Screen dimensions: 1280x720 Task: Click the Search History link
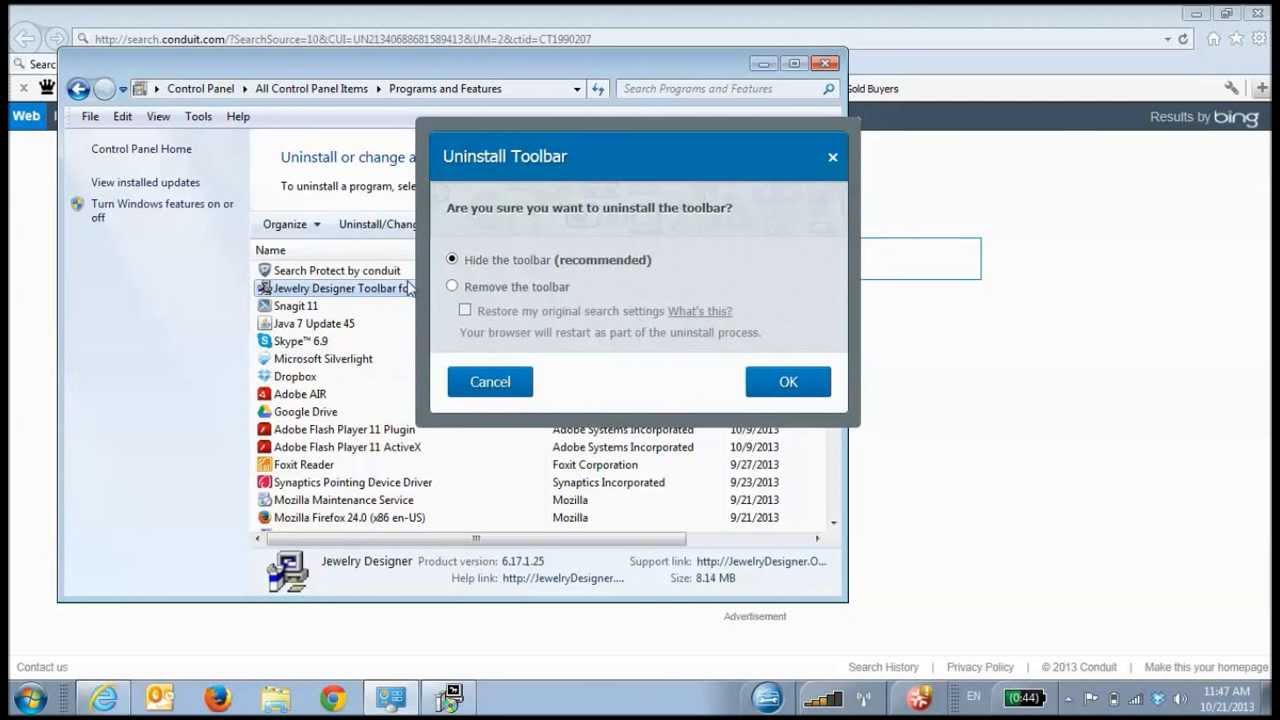(x=883, y=667)
